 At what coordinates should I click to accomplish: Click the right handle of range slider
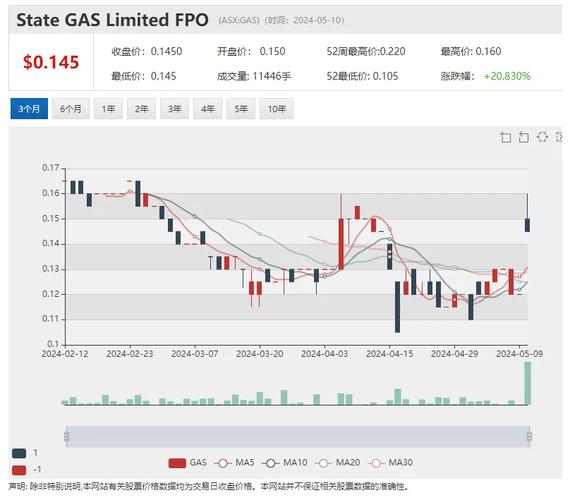529,436
